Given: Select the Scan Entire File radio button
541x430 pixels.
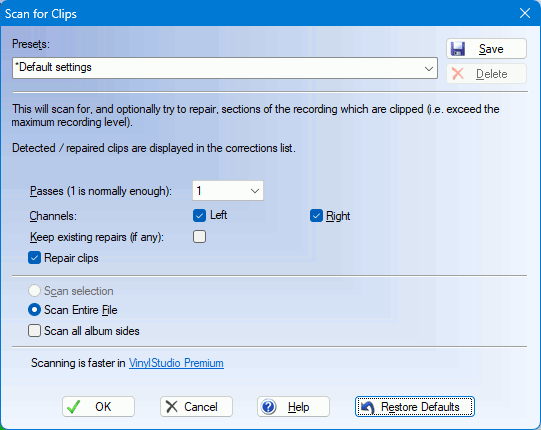Looking at the screenshot, I should (35, 310).
